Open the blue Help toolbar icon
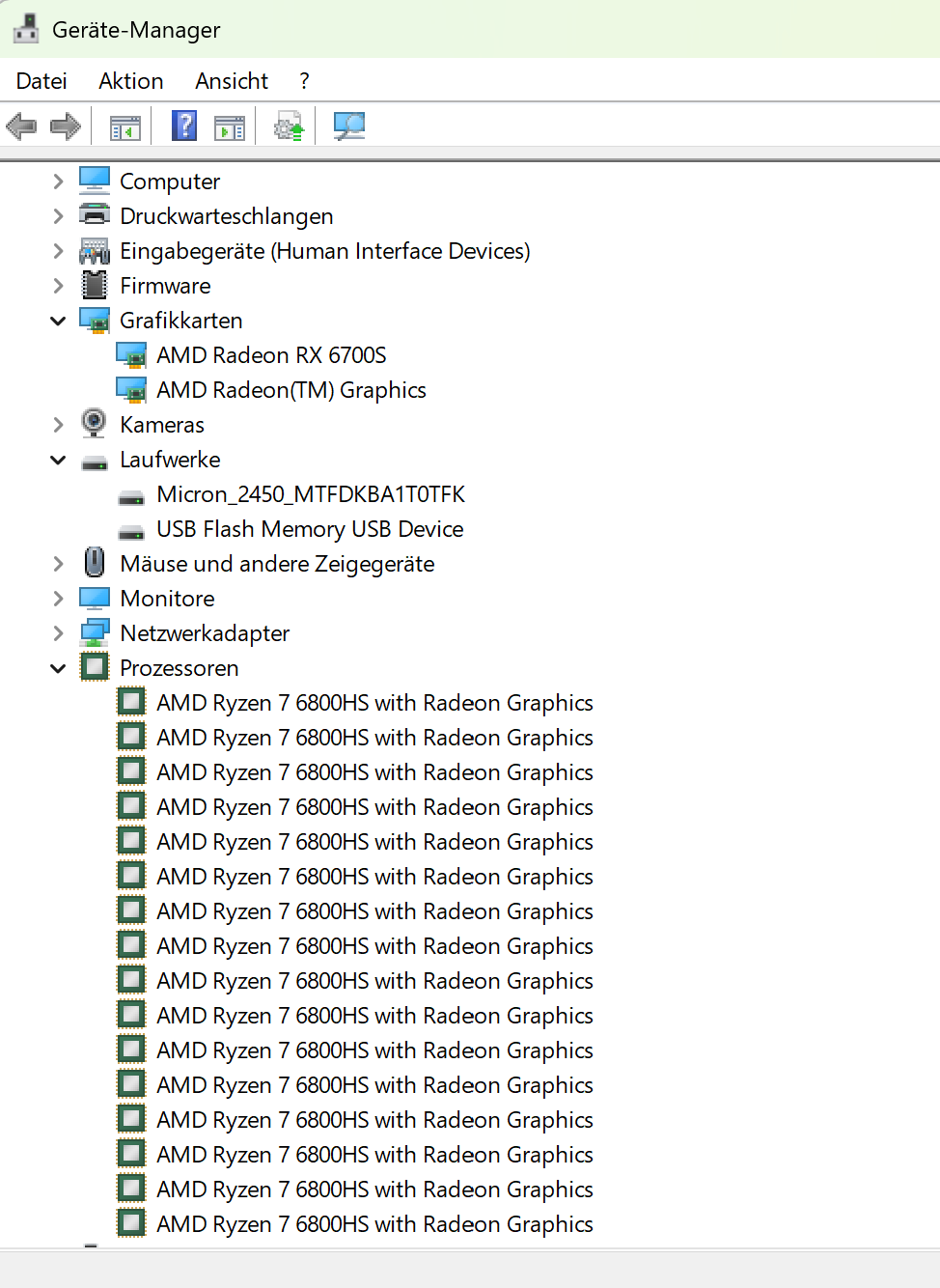Image resolution: width=940 pixels, height=1288 pixels. (x=184, y=126)
